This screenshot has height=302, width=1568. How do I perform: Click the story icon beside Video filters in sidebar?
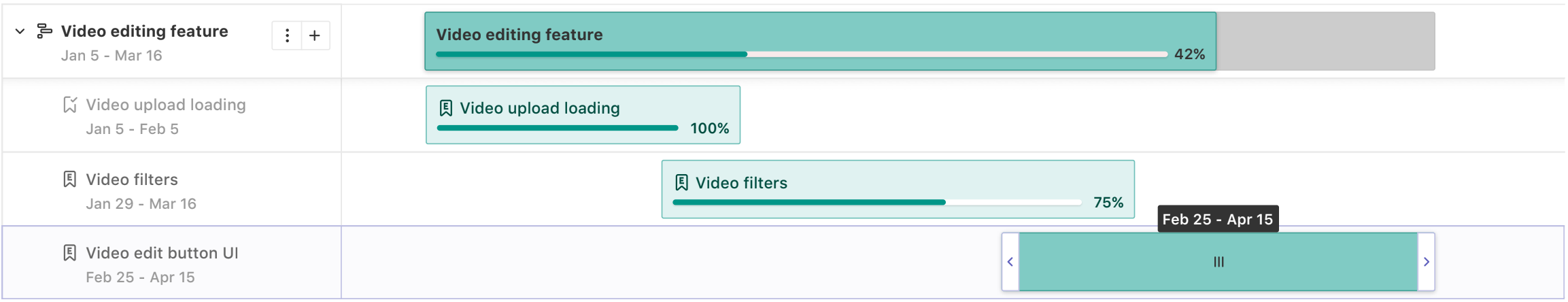tap(70, 180)
